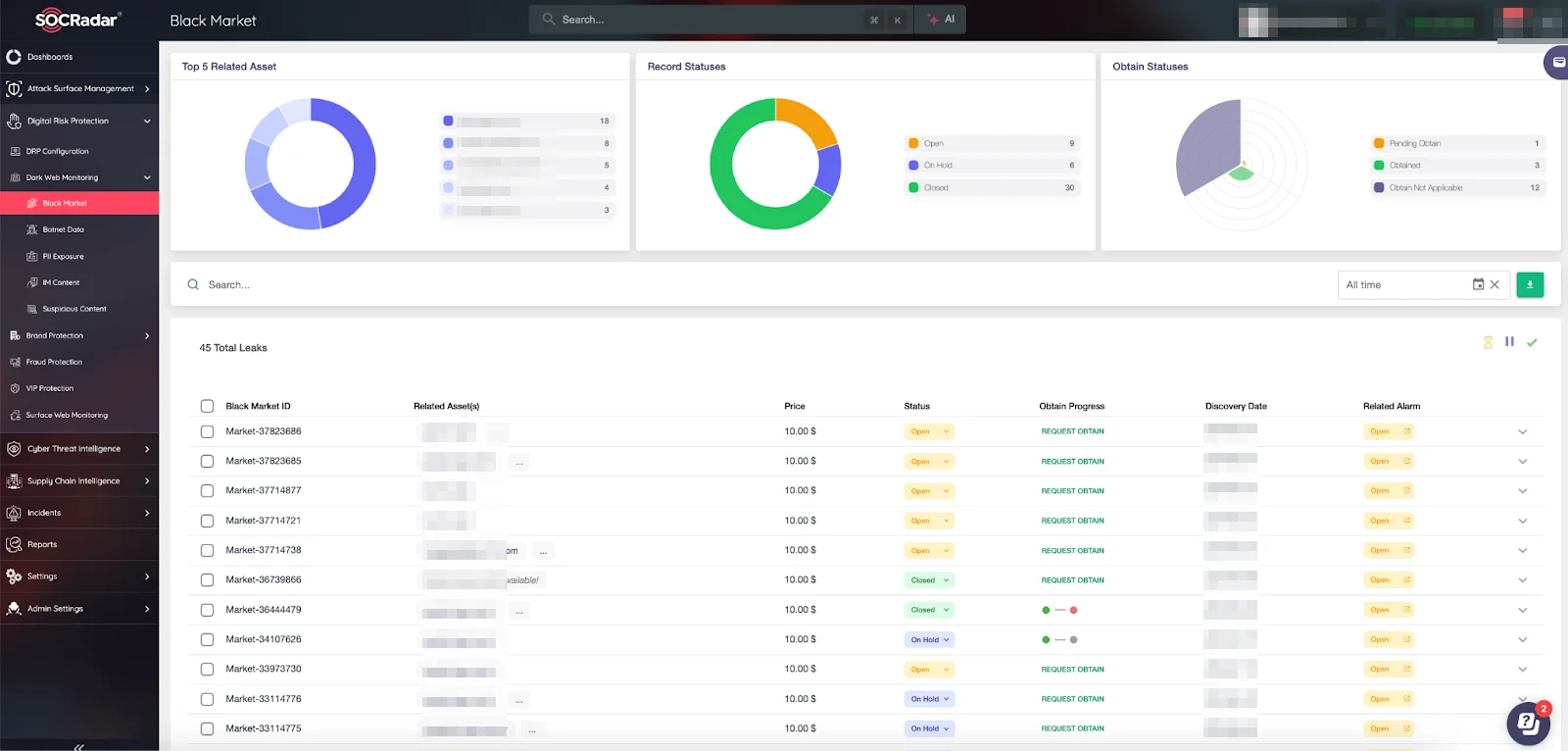
Task: Expand row details for Market-37714721
Action: pos(1523,521)
